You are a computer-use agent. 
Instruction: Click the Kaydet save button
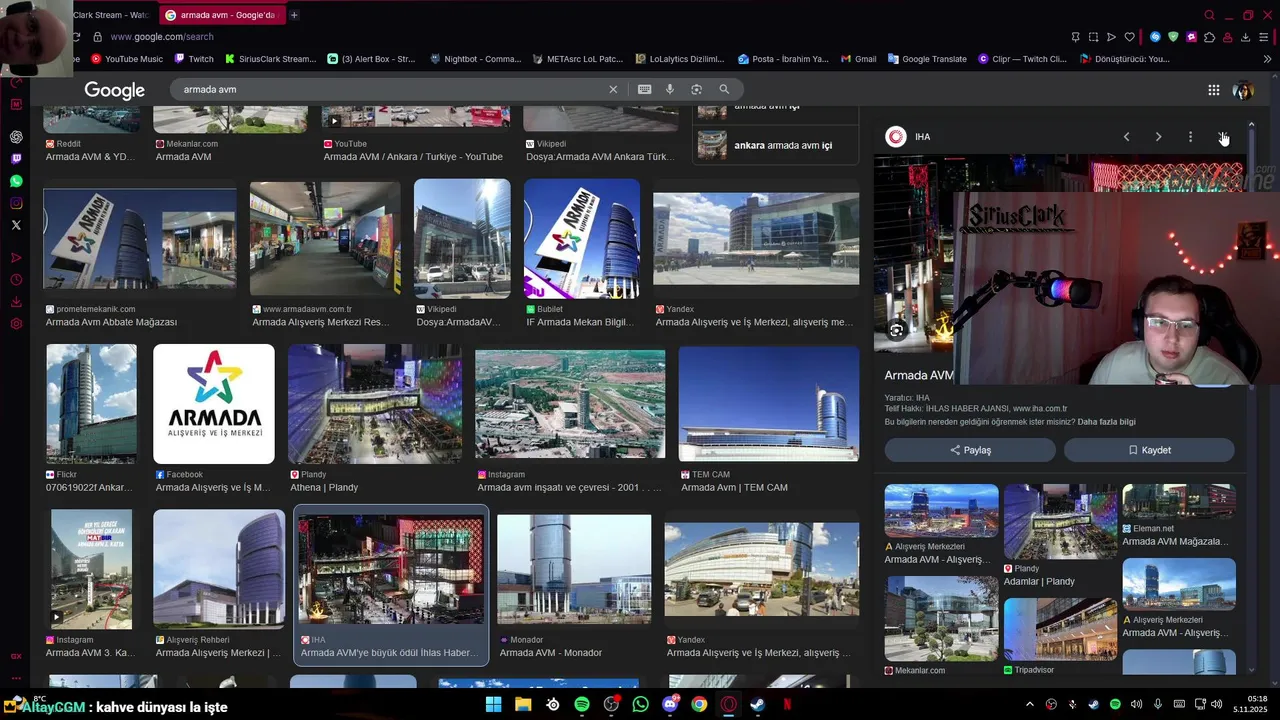point(1149,450)
